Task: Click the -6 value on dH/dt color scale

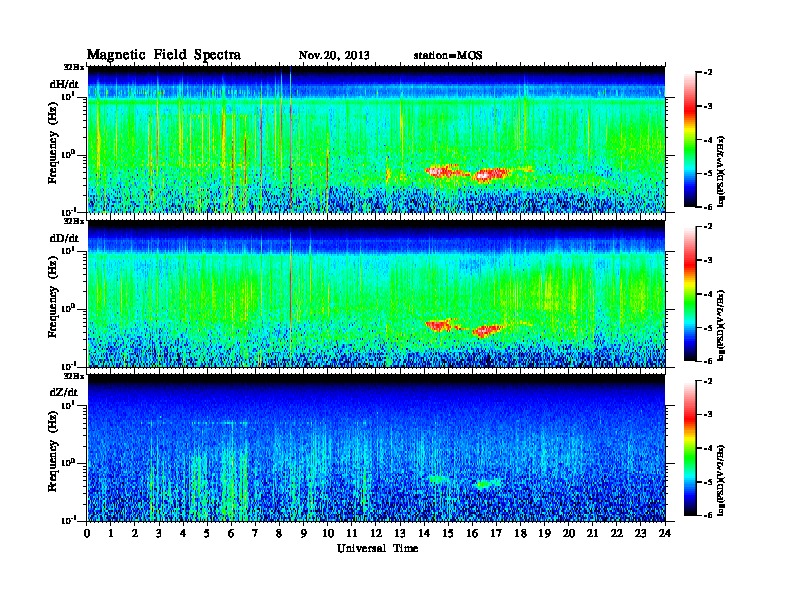Action: click(x=708, y=207)
